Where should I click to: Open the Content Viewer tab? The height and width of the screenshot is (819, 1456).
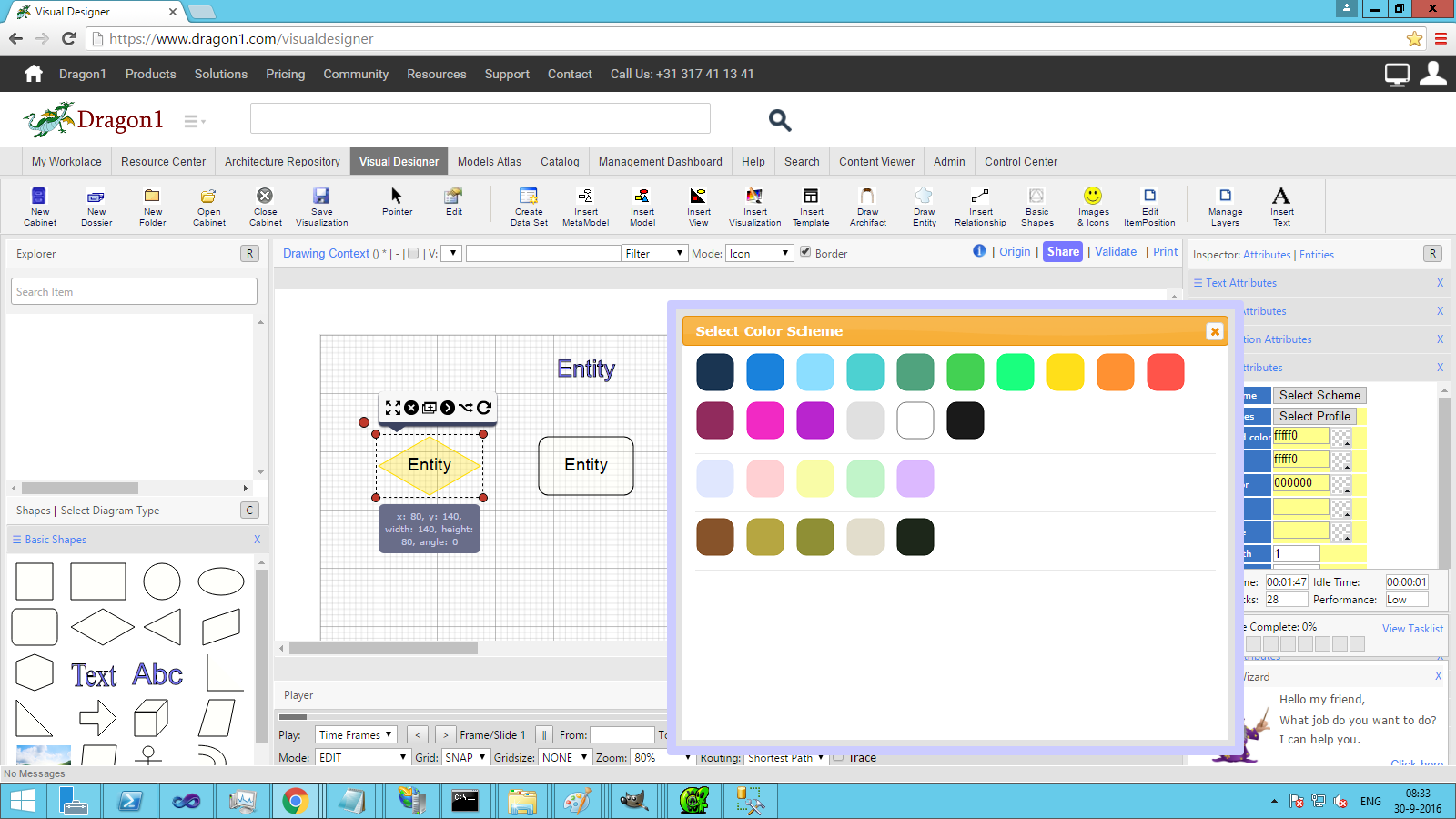click(877, 161)
